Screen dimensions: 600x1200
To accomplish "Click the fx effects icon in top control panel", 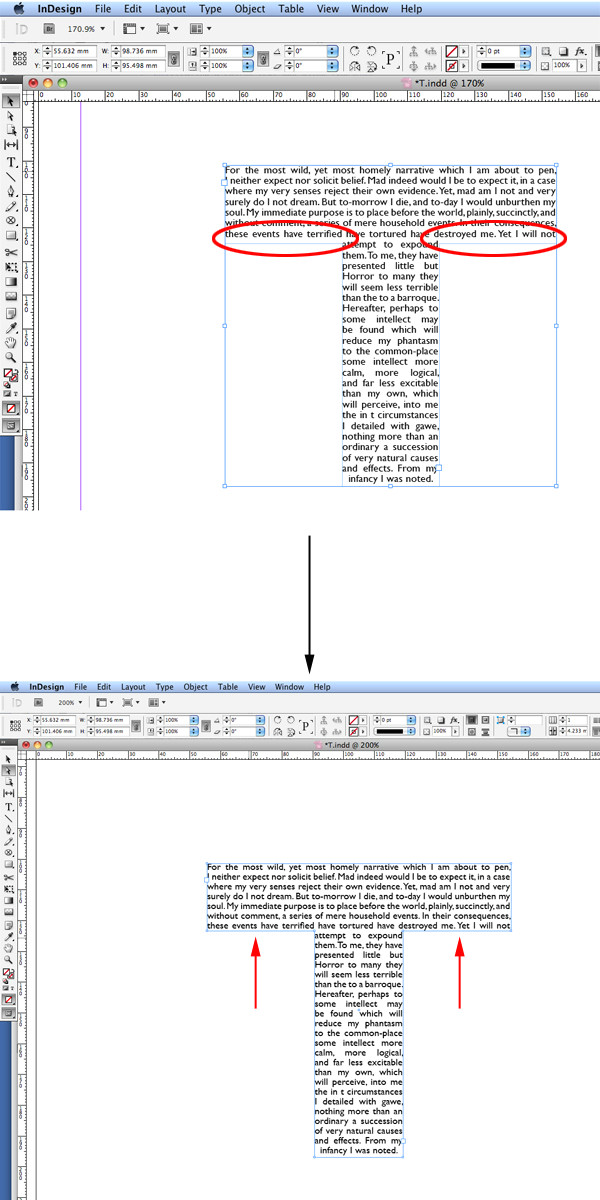I will (580, 50).
